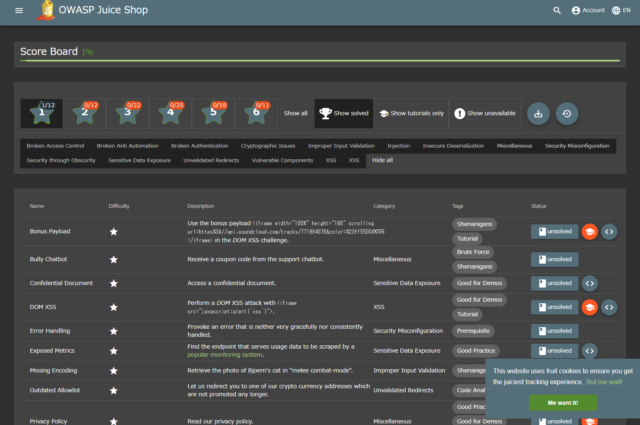Select Security through Obscurity filter
Viewport: 640px width, 425px height.
(61, 160)
